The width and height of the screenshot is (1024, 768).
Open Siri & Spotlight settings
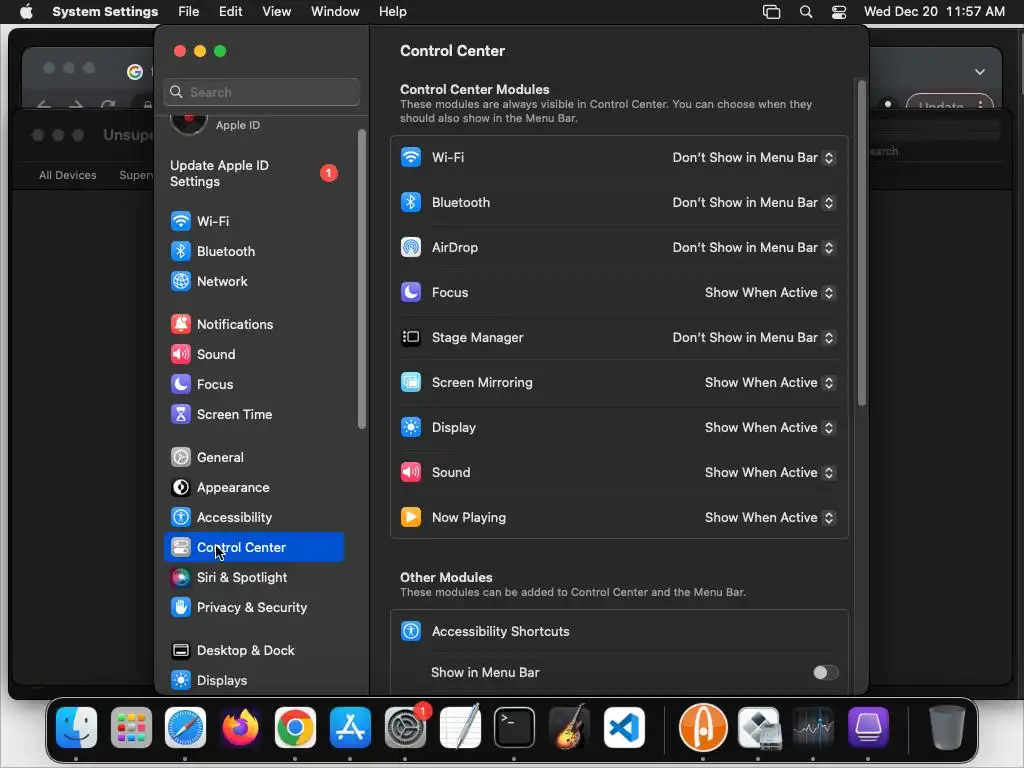pyautogui.click(x=253, y=577)
